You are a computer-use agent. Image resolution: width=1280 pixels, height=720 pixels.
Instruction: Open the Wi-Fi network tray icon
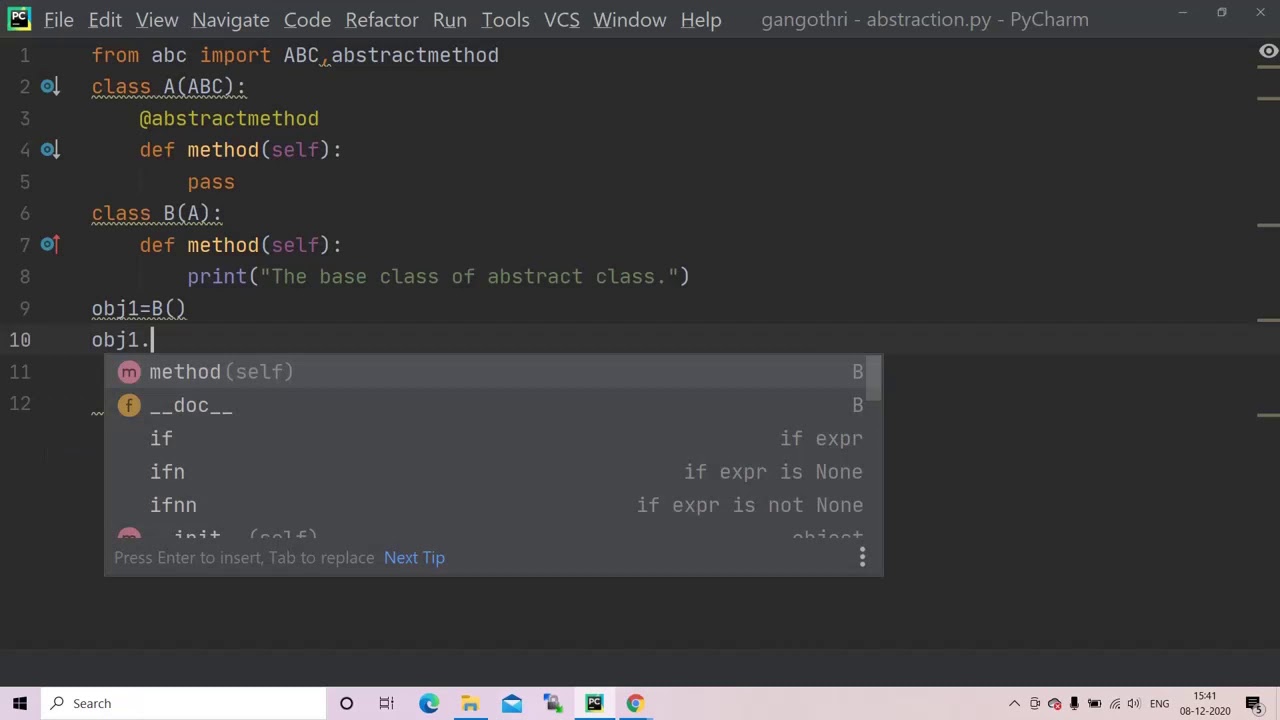coord(1115,704)
